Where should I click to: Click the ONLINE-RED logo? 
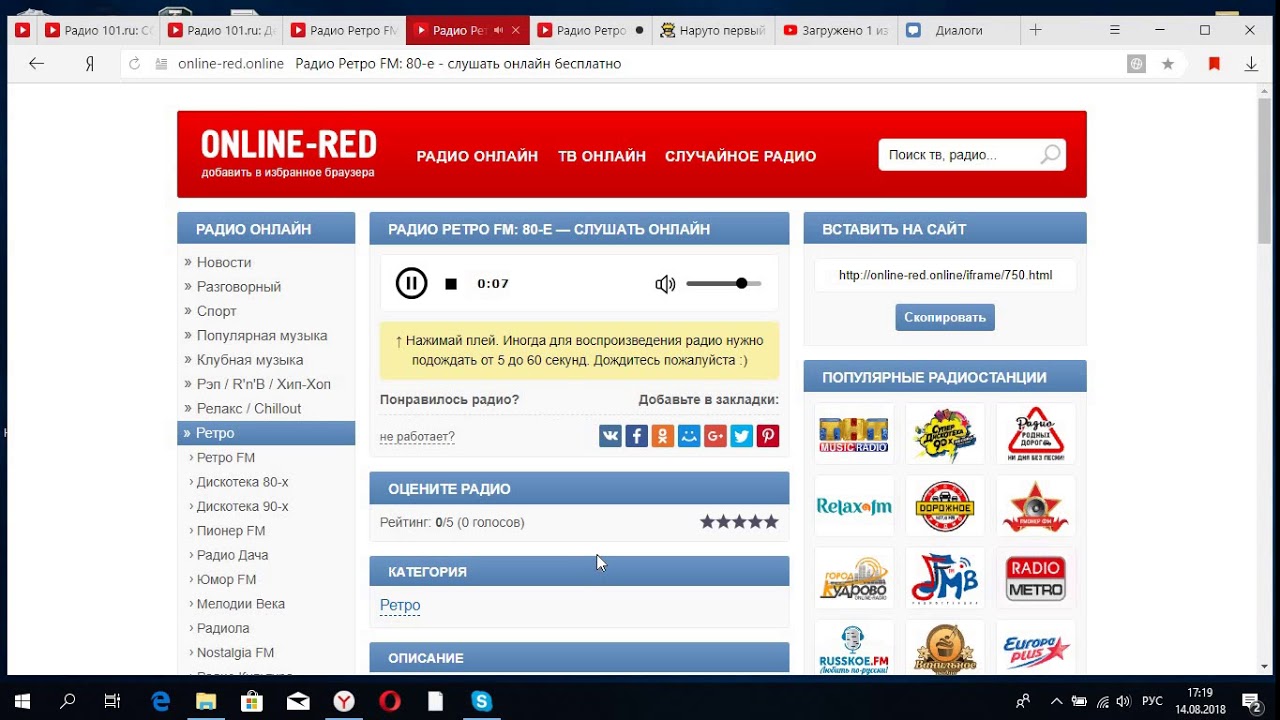coord(288,146)
